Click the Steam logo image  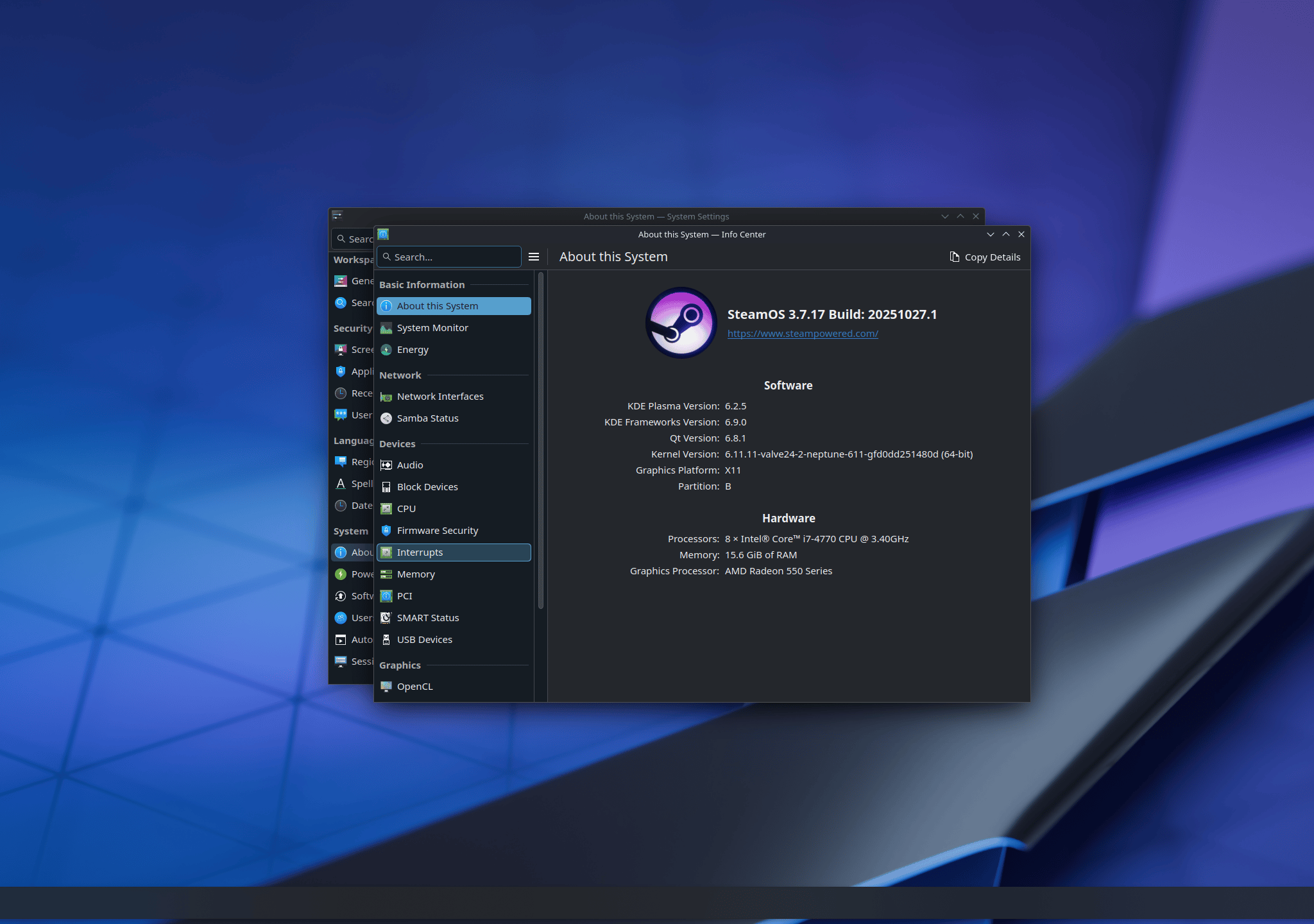click(681, 323)
